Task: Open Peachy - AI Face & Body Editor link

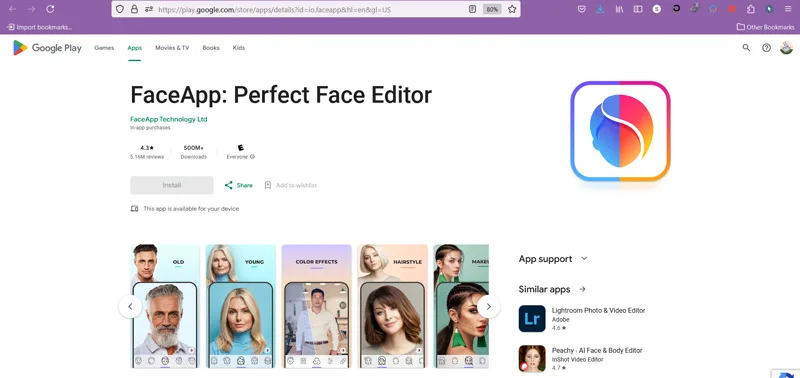Action: point(597,350)
